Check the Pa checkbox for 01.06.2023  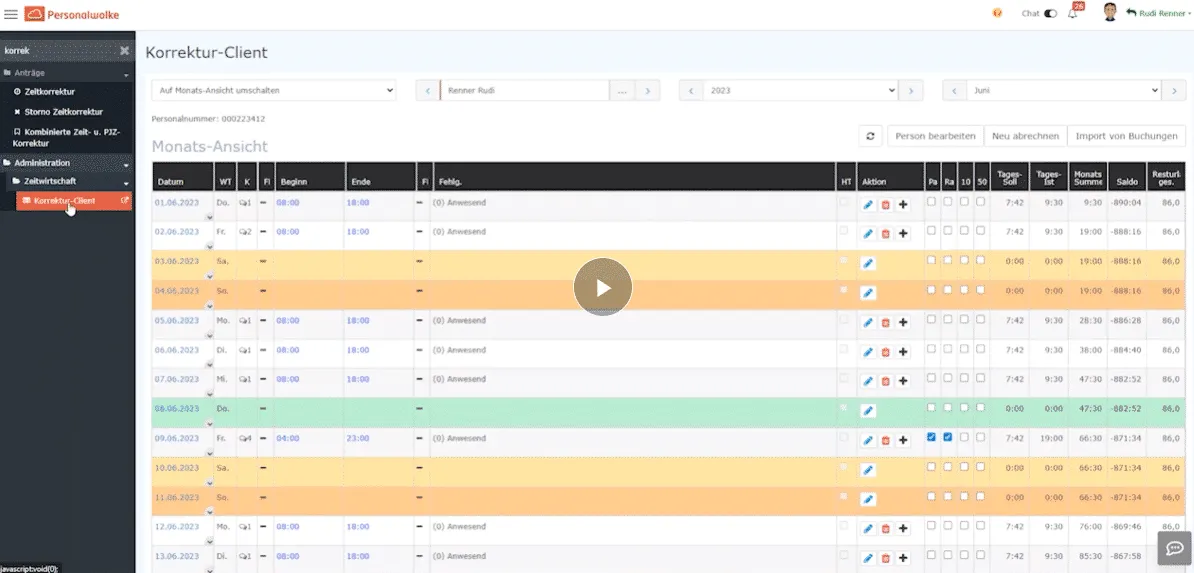click(x=932, y=201)
